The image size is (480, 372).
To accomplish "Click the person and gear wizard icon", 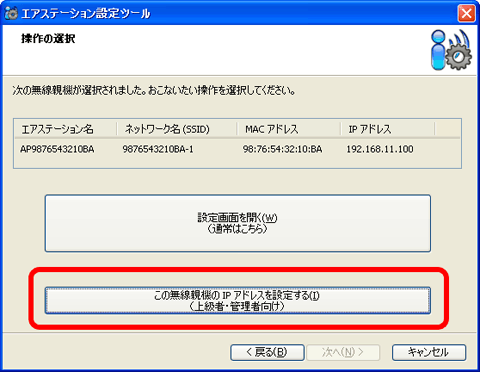I will pyautogui.click(x=451, y=50).
